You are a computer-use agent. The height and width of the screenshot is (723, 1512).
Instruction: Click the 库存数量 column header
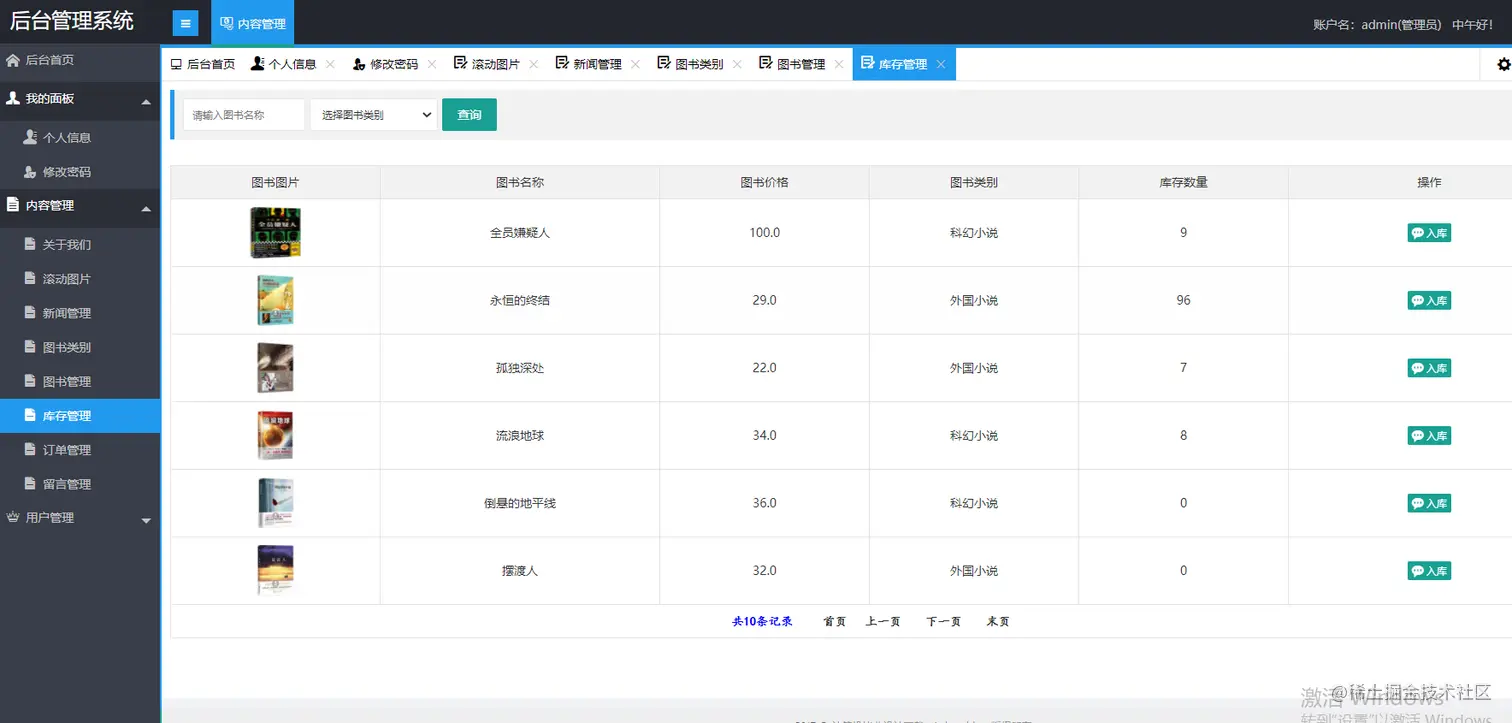(x=1183, y=182)
